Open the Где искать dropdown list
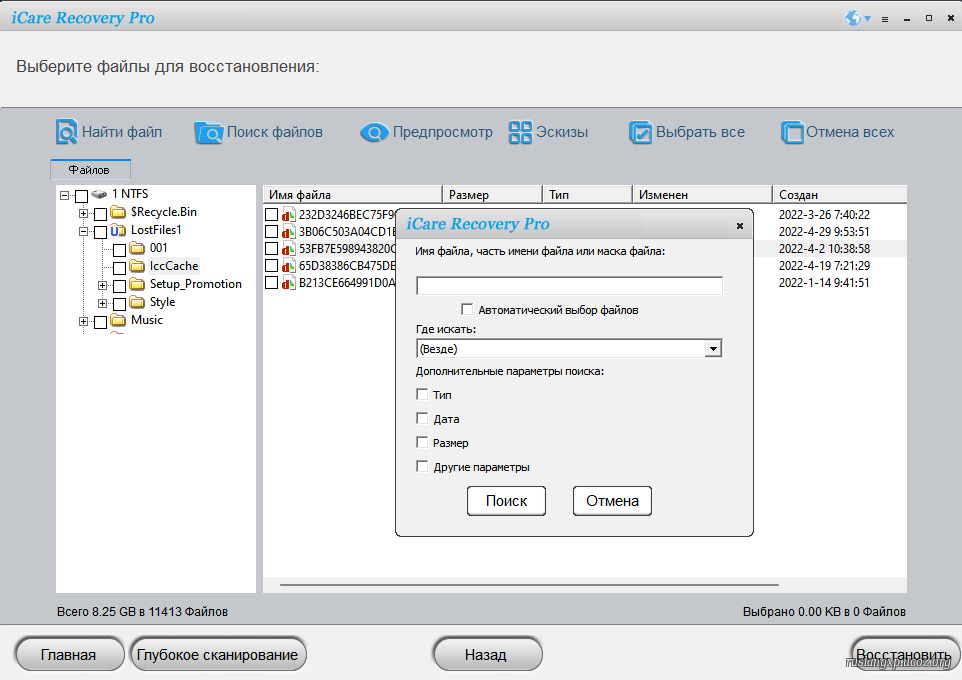The image size is (962, 680). point(712,349)
